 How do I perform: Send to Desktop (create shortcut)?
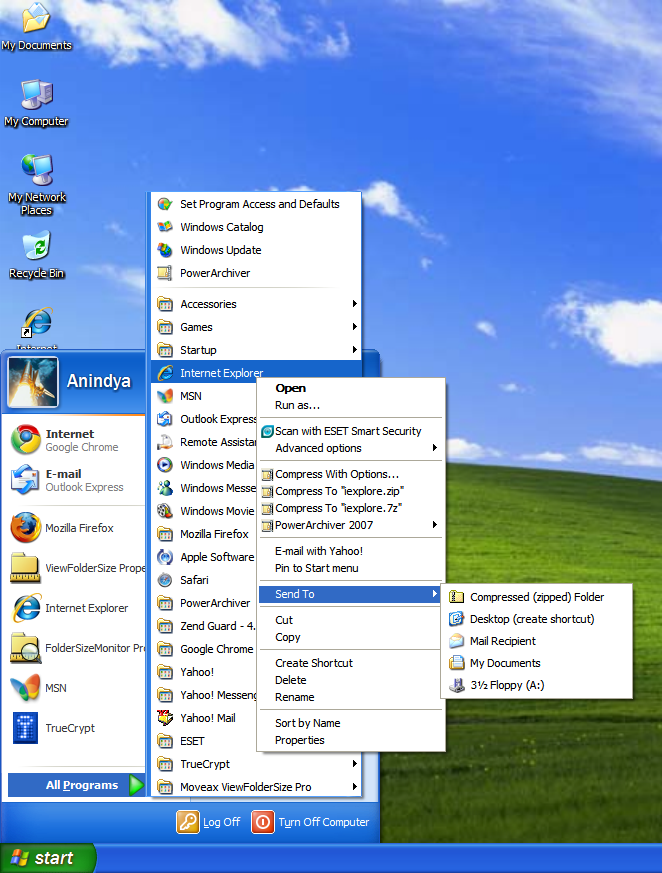coord(537,619)
